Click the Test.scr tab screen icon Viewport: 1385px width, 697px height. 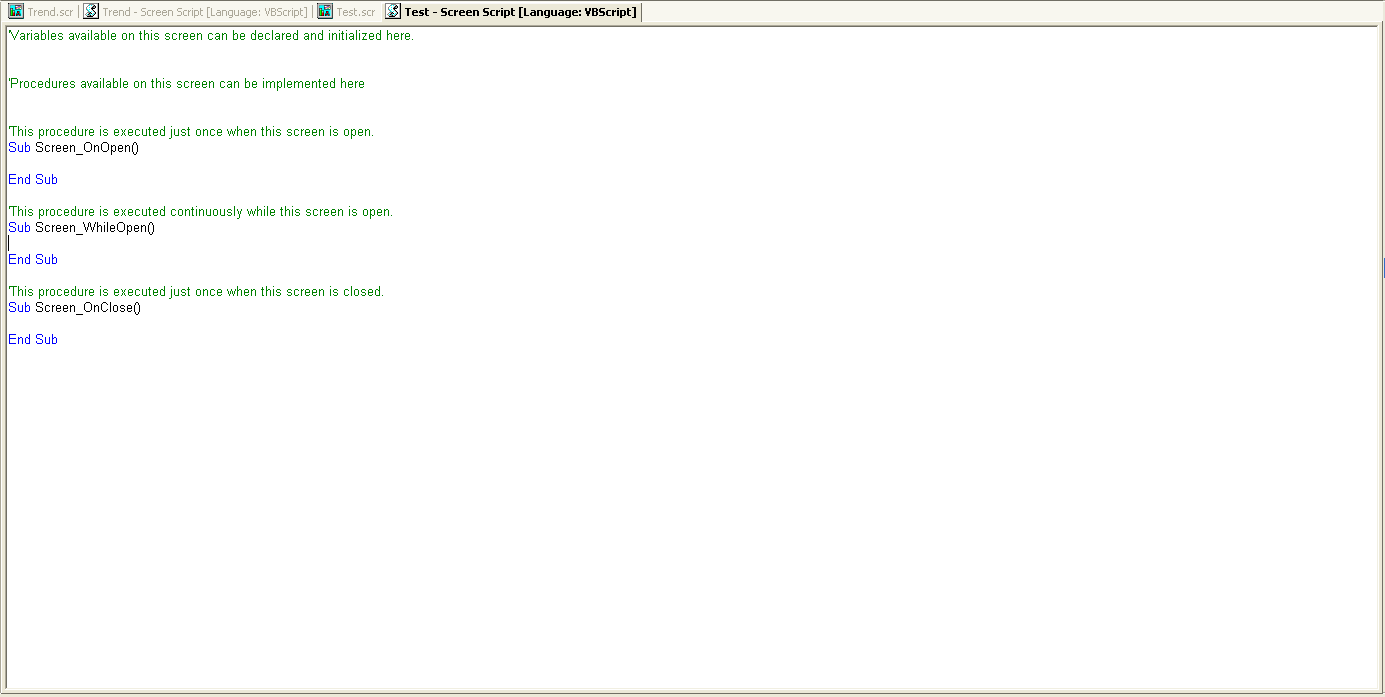click(x=325, y=12)
